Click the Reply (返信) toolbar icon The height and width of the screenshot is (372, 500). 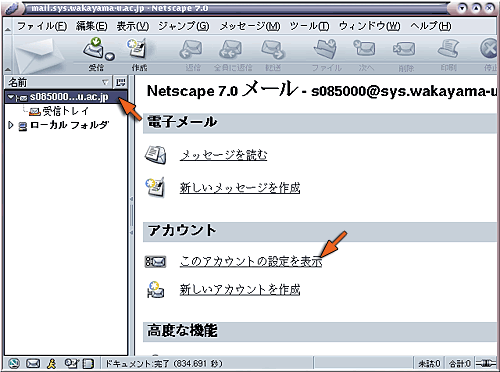coord(192,49)
